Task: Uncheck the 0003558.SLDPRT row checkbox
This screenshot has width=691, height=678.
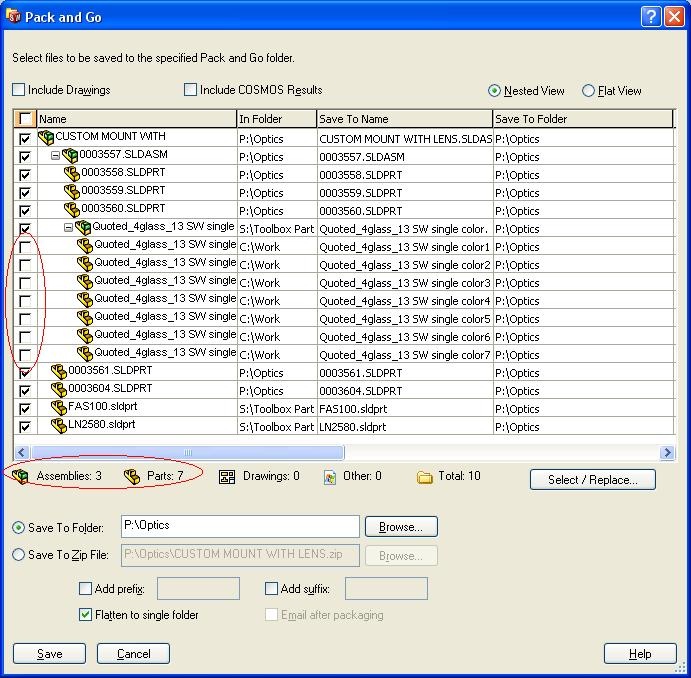Action: (x=25, y=175)
